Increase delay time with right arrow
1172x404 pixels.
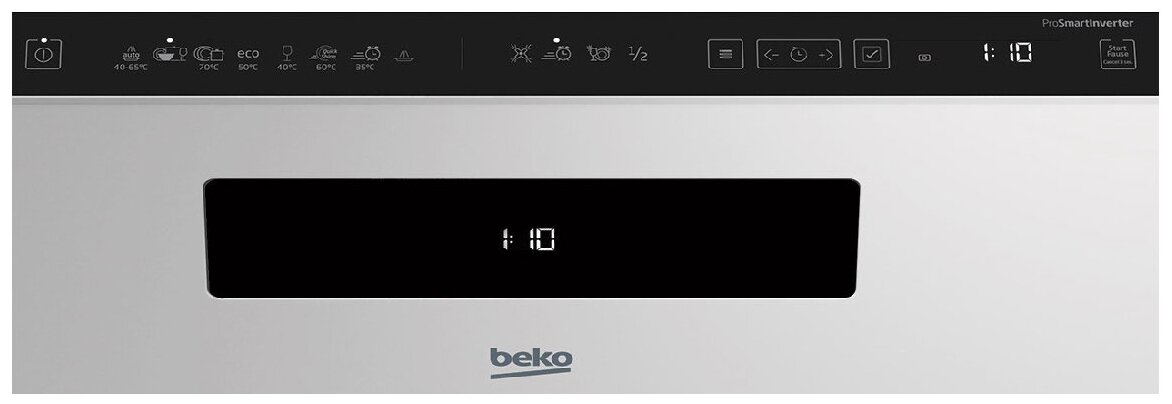[x=825, y=55]
